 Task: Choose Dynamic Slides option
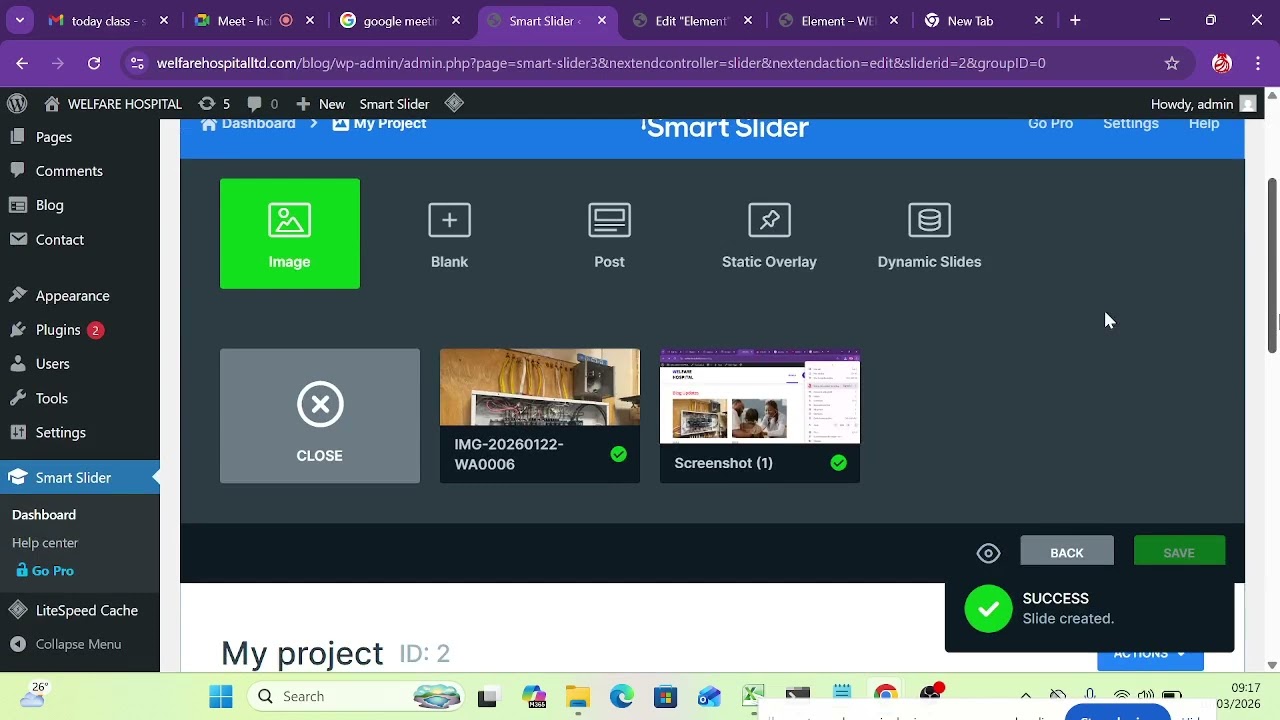(x=929, y=234)
